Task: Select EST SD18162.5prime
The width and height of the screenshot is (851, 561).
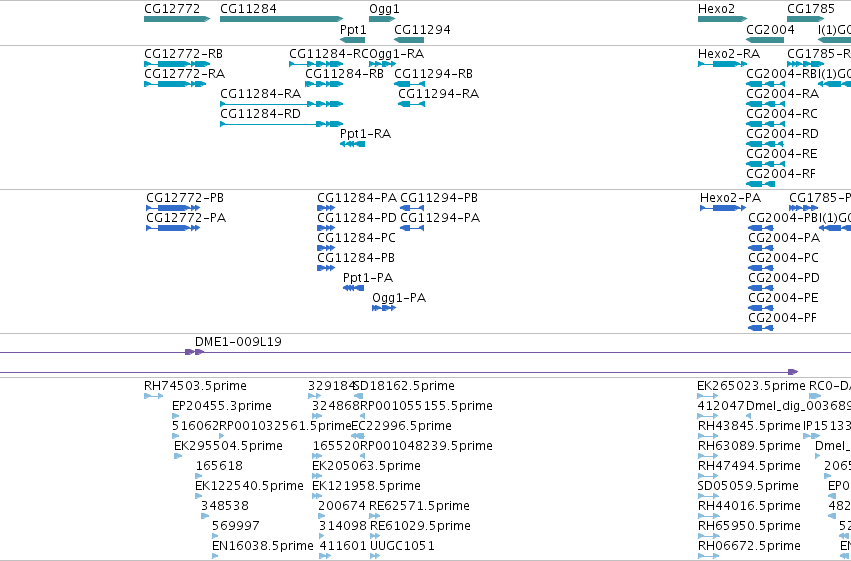Action: (358, 396)
